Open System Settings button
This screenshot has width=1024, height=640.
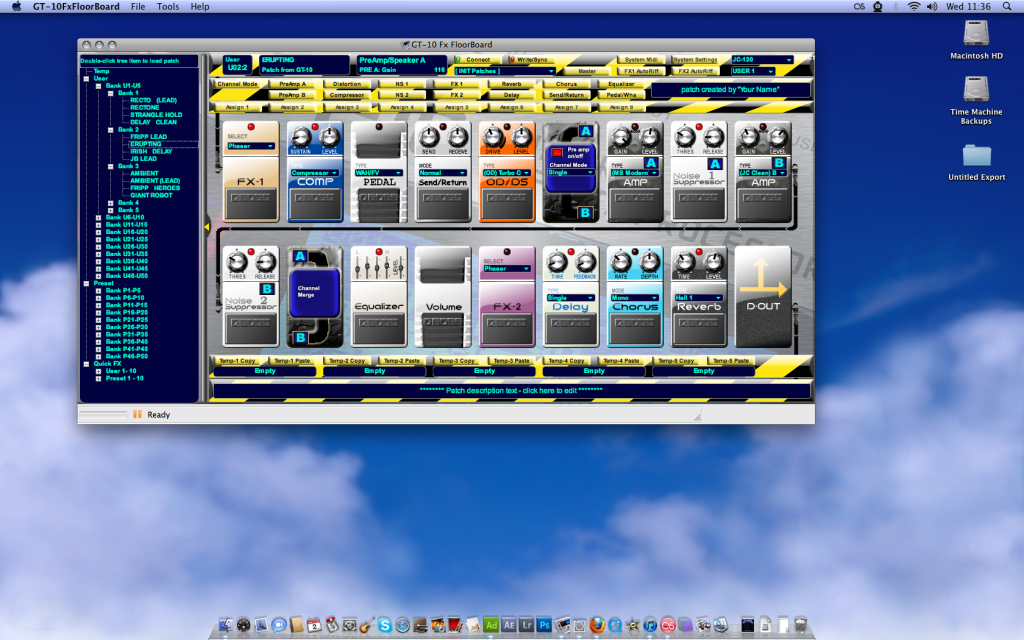695,59
